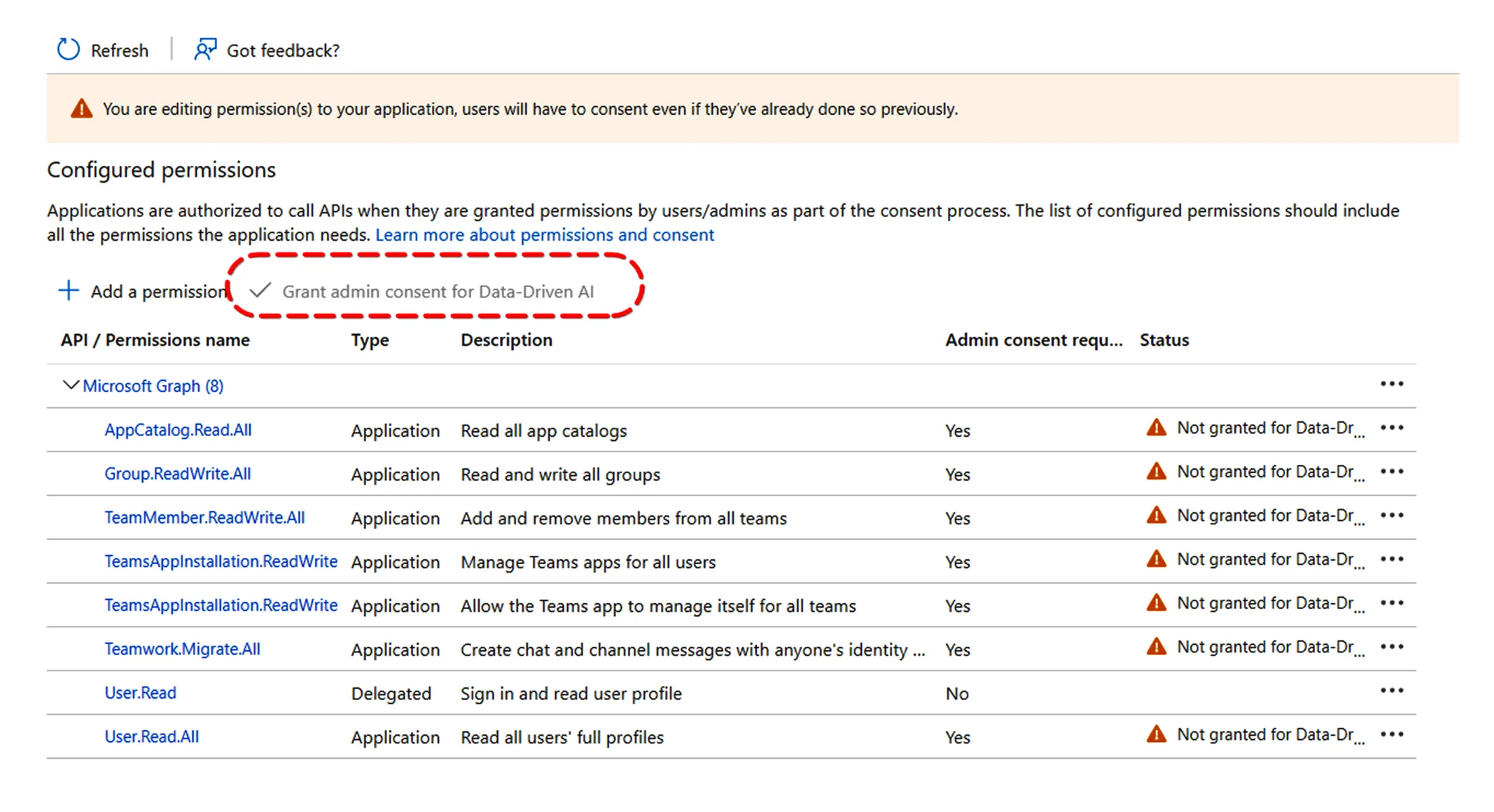Open ellipsis menu for Allow Teams app manage itself row
The image size is (1494, 812).
click(1392, 603)
